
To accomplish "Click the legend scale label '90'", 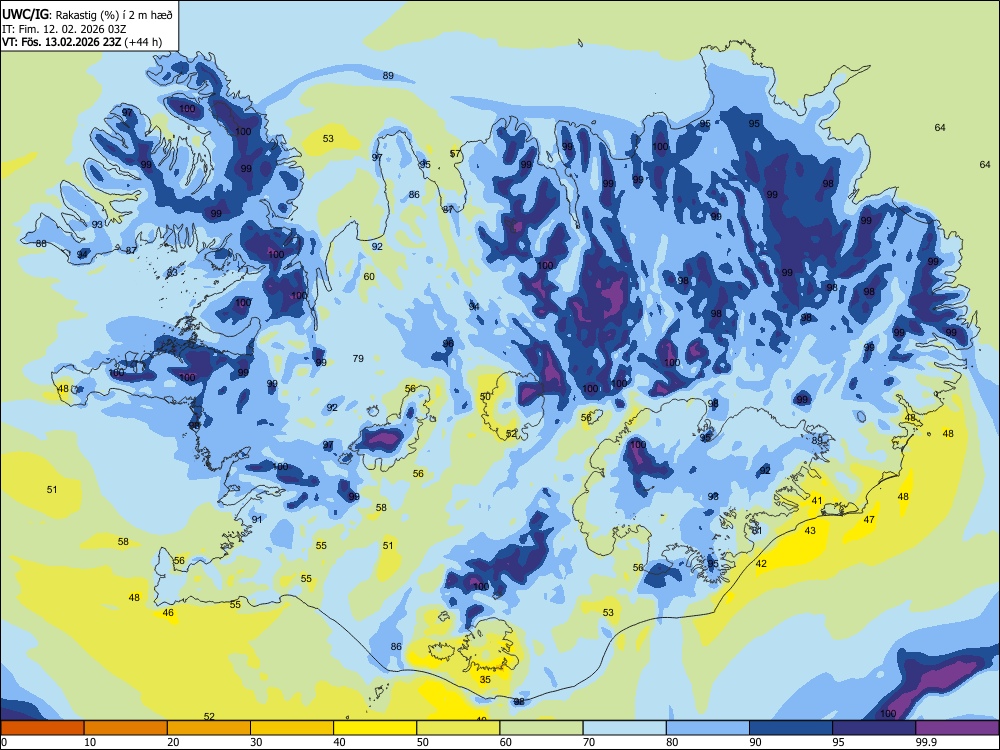I will coord(756,742).
